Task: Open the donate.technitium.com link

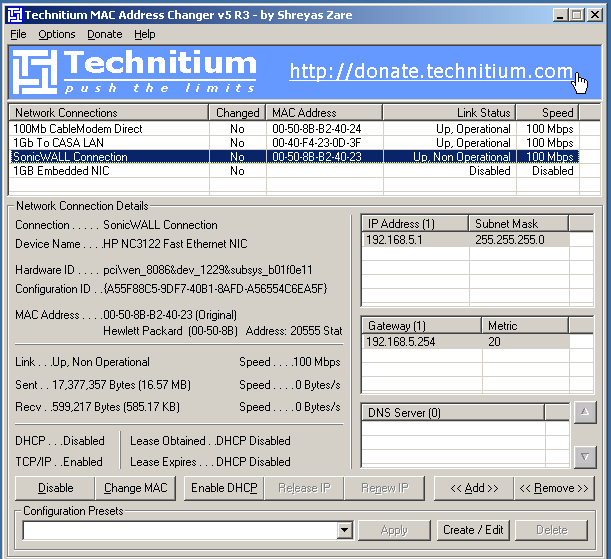Action: click(431, 71)
